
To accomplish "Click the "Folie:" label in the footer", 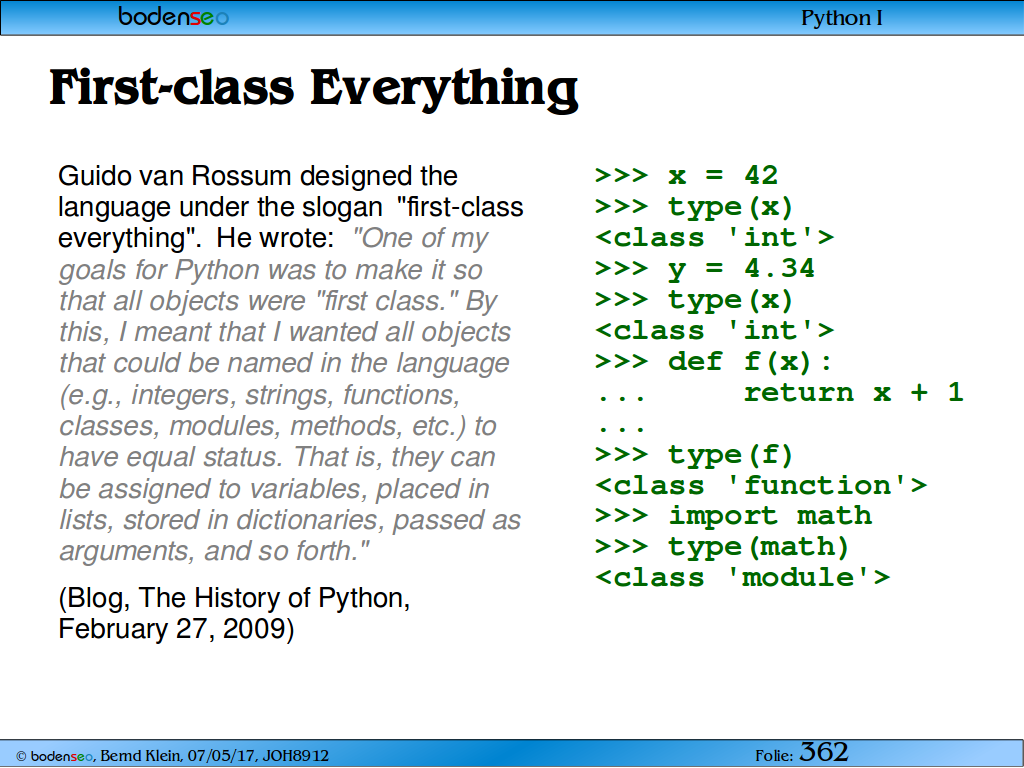I will [x=775, y=756].
